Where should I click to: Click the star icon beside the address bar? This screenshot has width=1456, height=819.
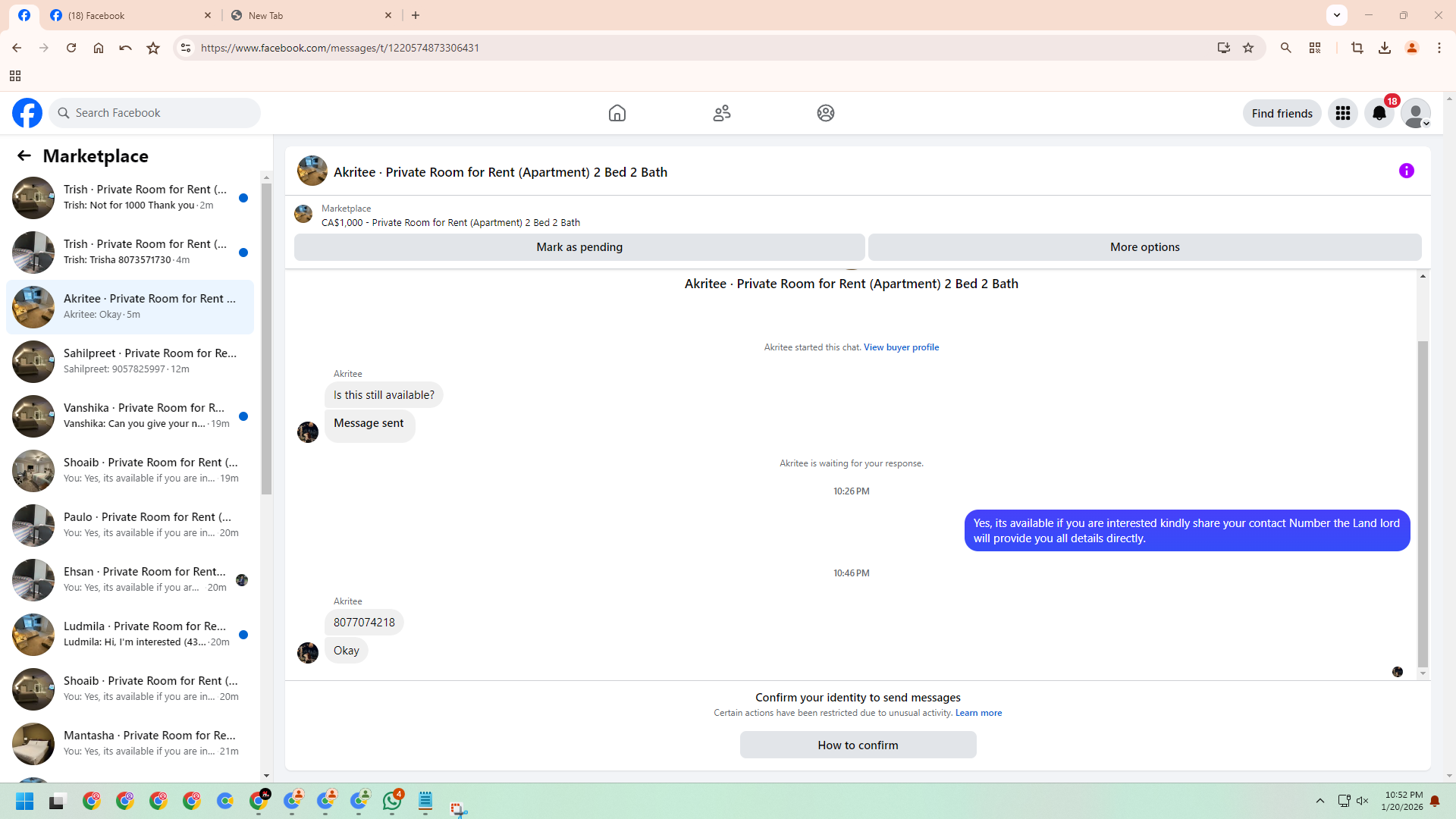point(153,48)
